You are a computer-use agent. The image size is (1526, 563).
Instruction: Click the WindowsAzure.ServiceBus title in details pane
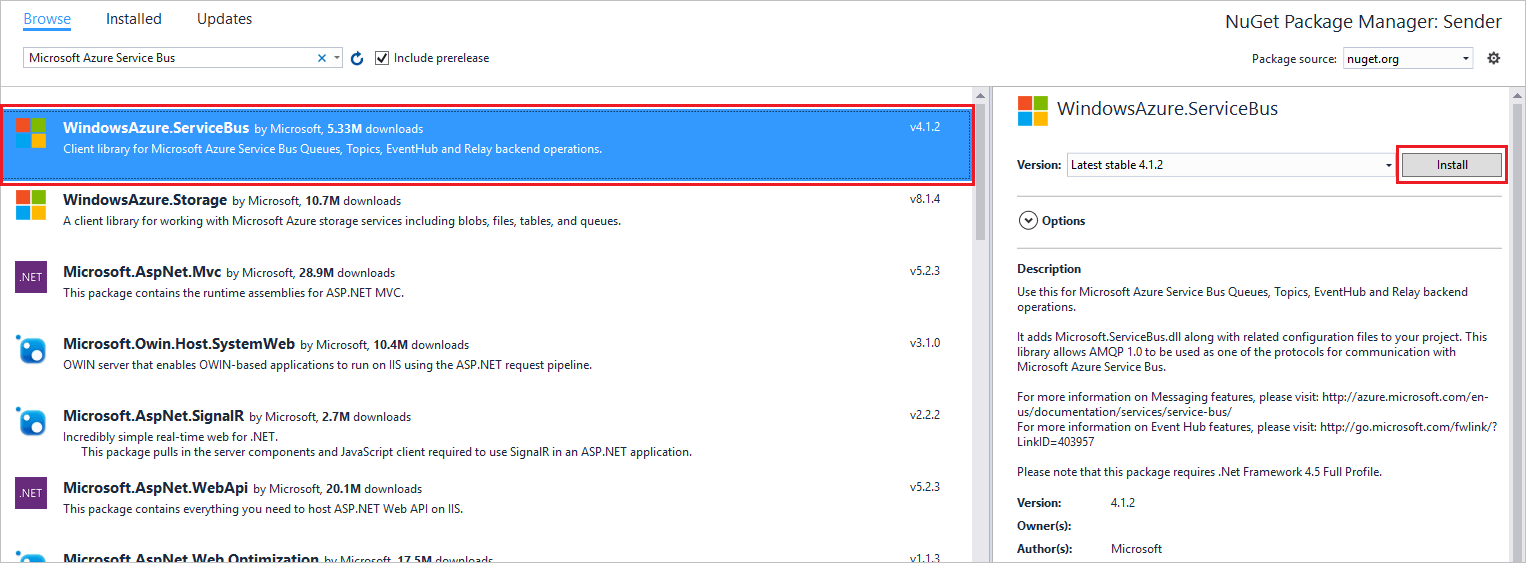pyautogui.click(x=1167, y=109)
